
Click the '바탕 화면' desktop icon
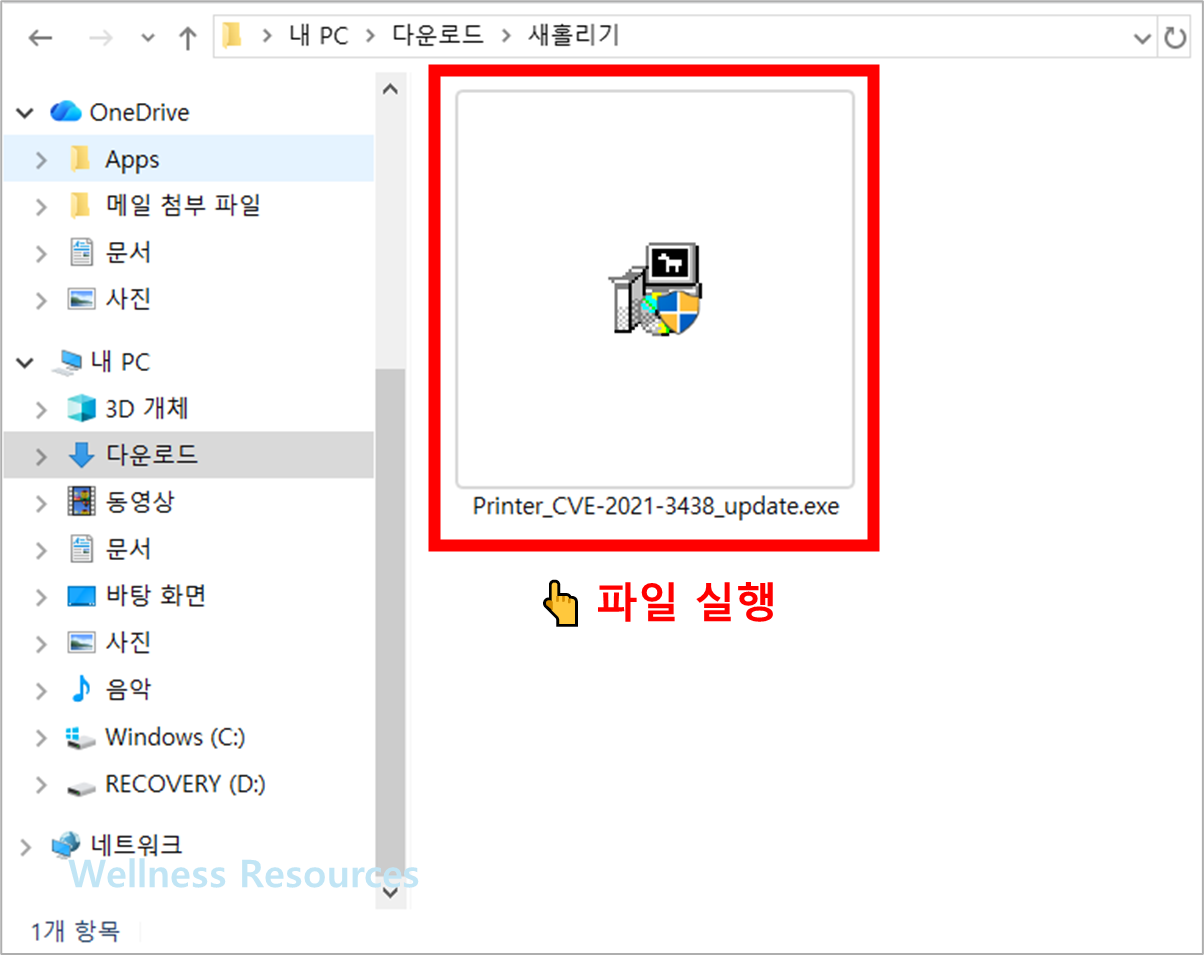[x=81, y=596]
